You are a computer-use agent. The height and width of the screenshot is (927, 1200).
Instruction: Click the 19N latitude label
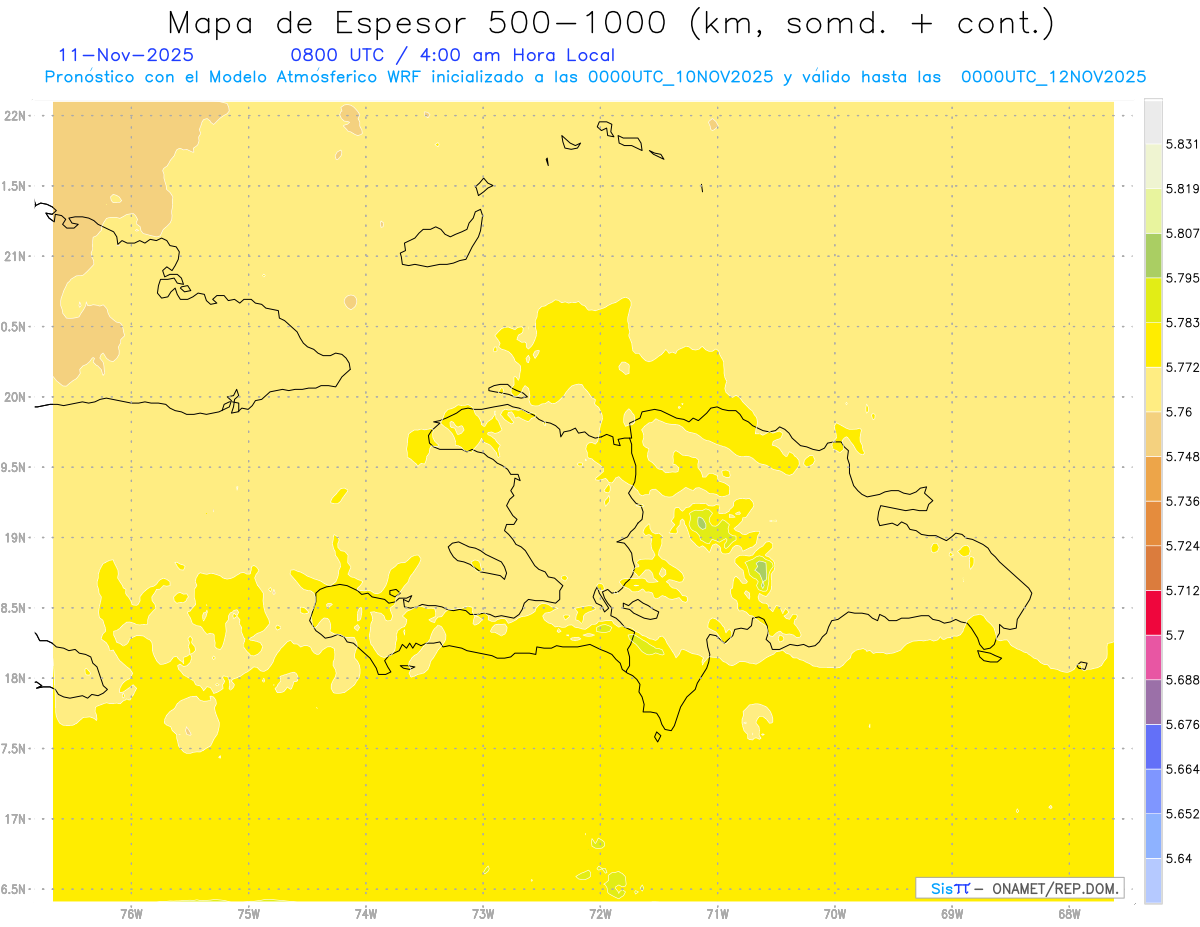click(x=15, y=538)
